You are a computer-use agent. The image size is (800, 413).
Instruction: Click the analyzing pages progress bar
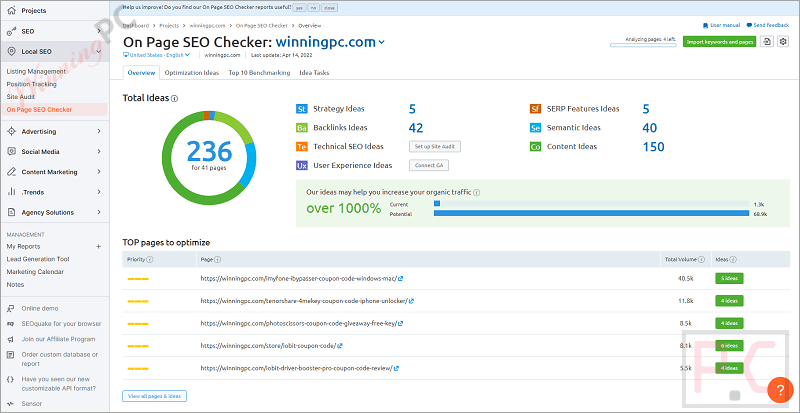coord(645,45)
